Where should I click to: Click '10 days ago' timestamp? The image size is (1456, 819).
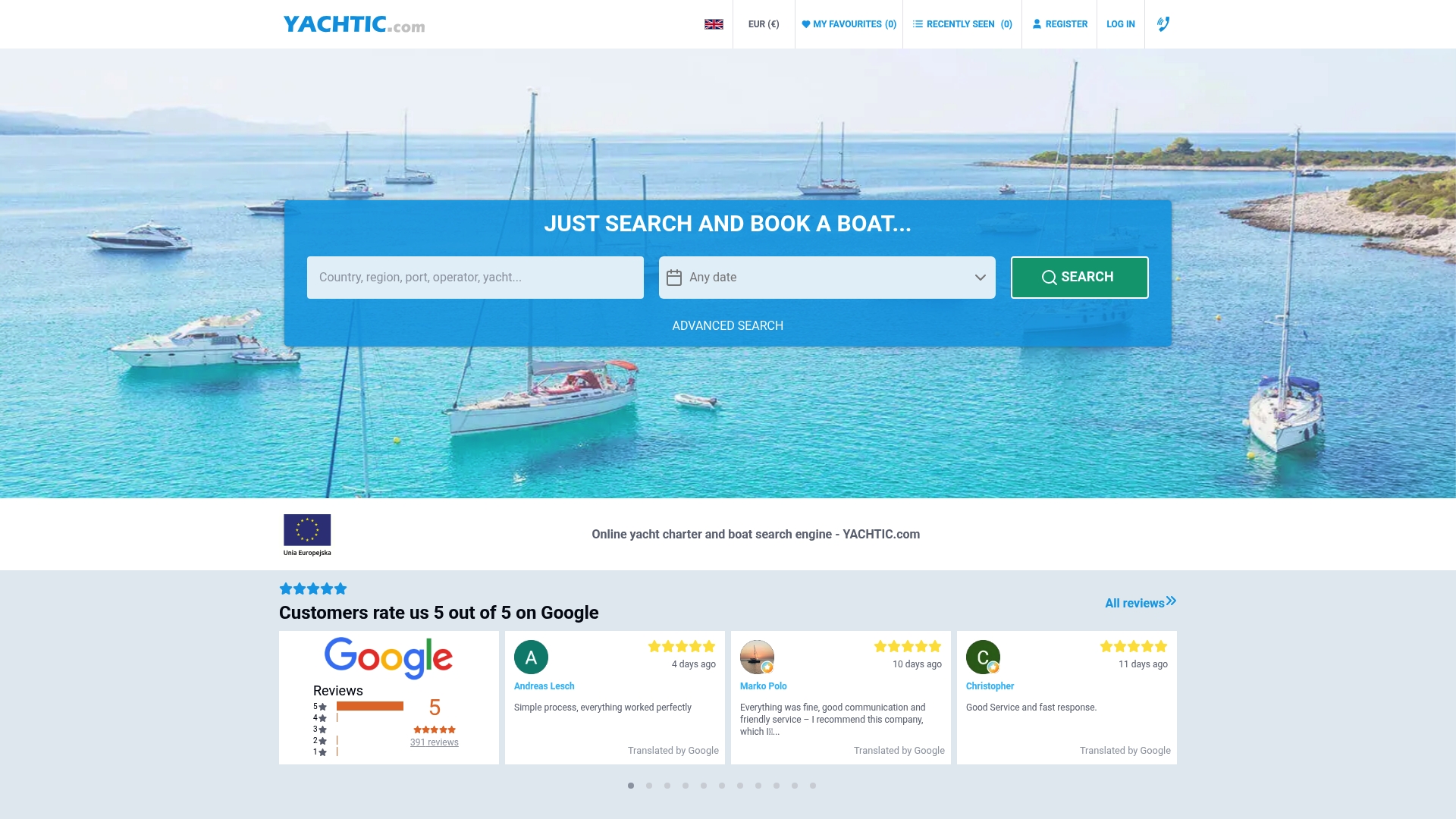[917, 664]
